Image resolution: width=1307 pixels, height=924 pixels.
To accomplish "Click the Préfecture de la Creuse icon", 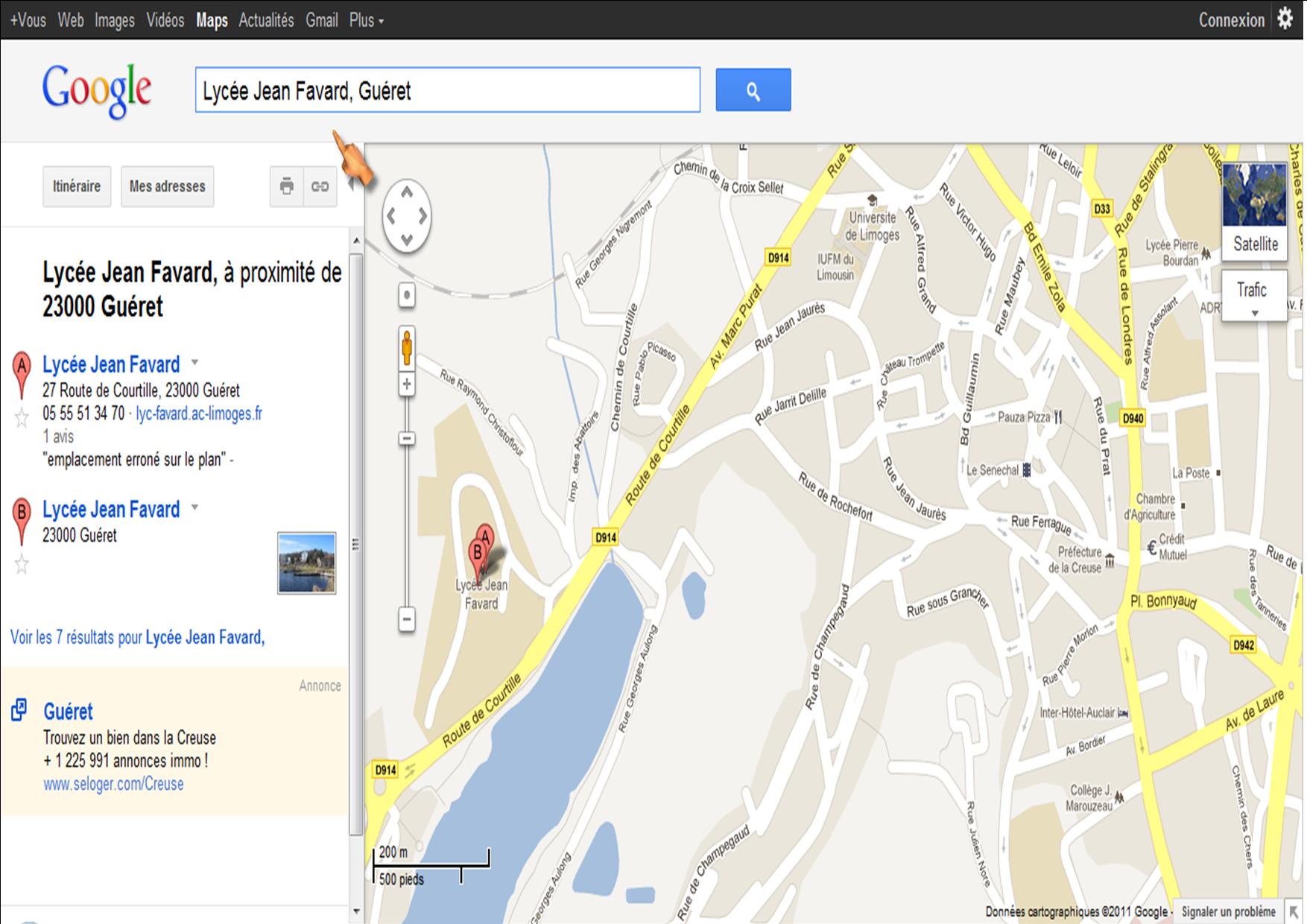I will 1110,560.
